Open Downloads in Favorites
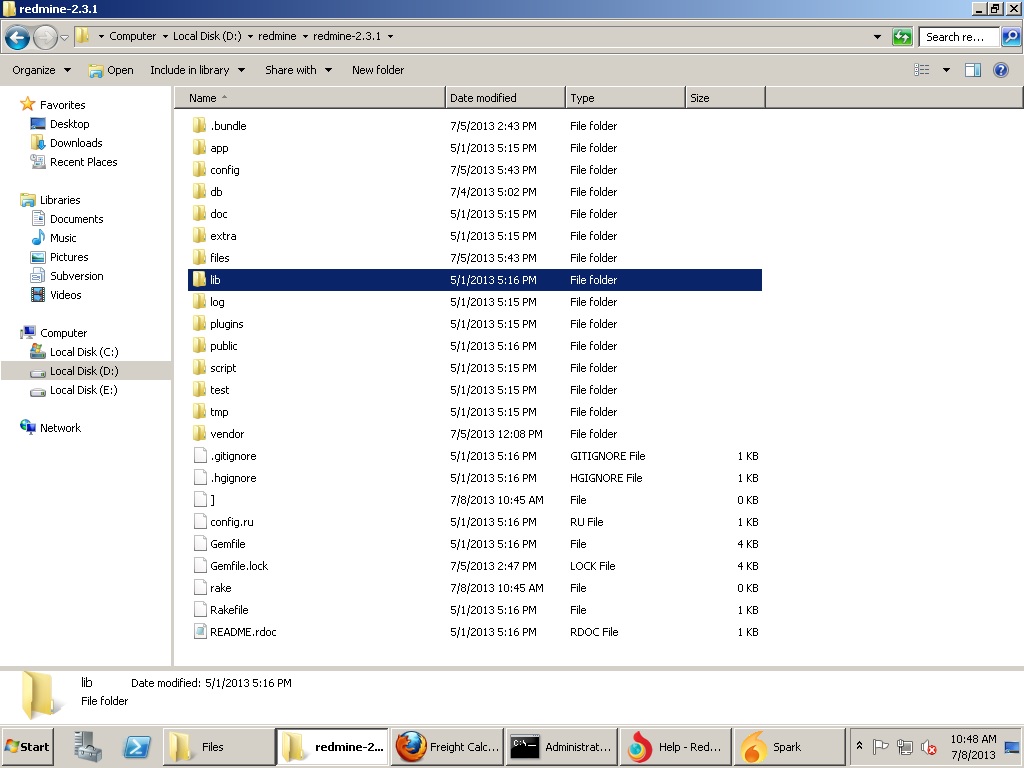Viewport: 1024px width, 768px height. 76,143
